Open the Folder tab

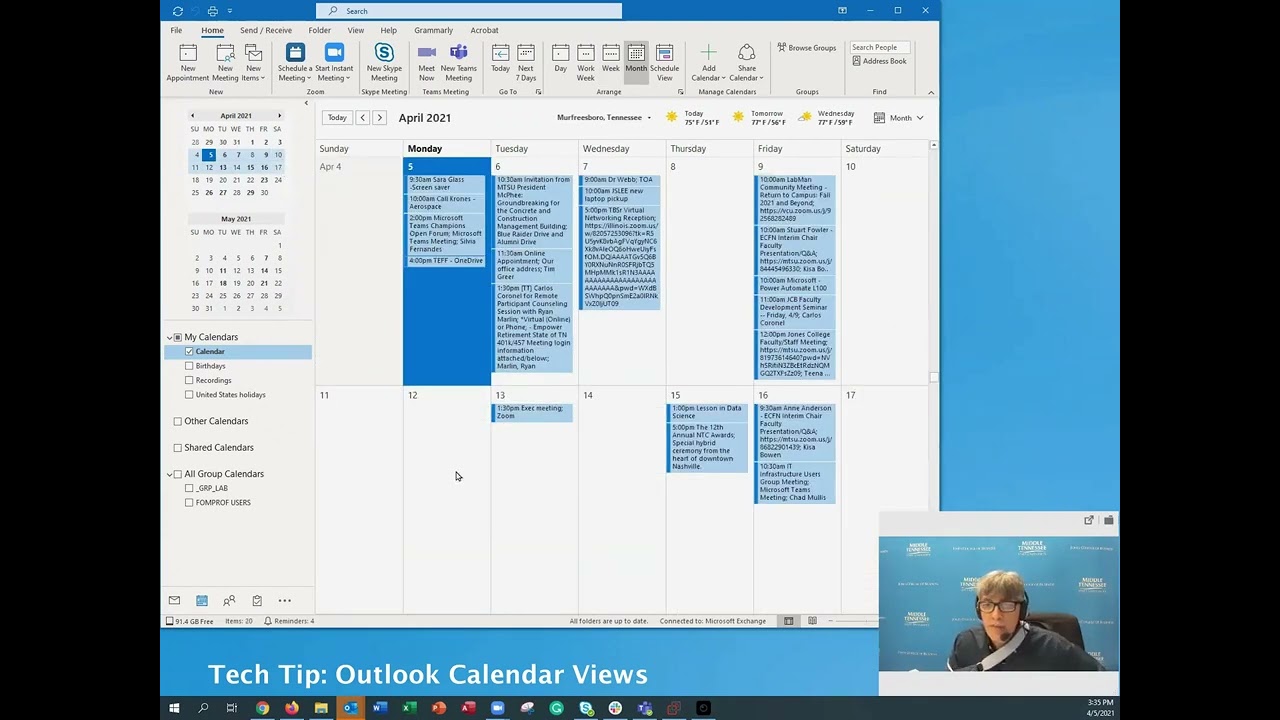point(320,30)
